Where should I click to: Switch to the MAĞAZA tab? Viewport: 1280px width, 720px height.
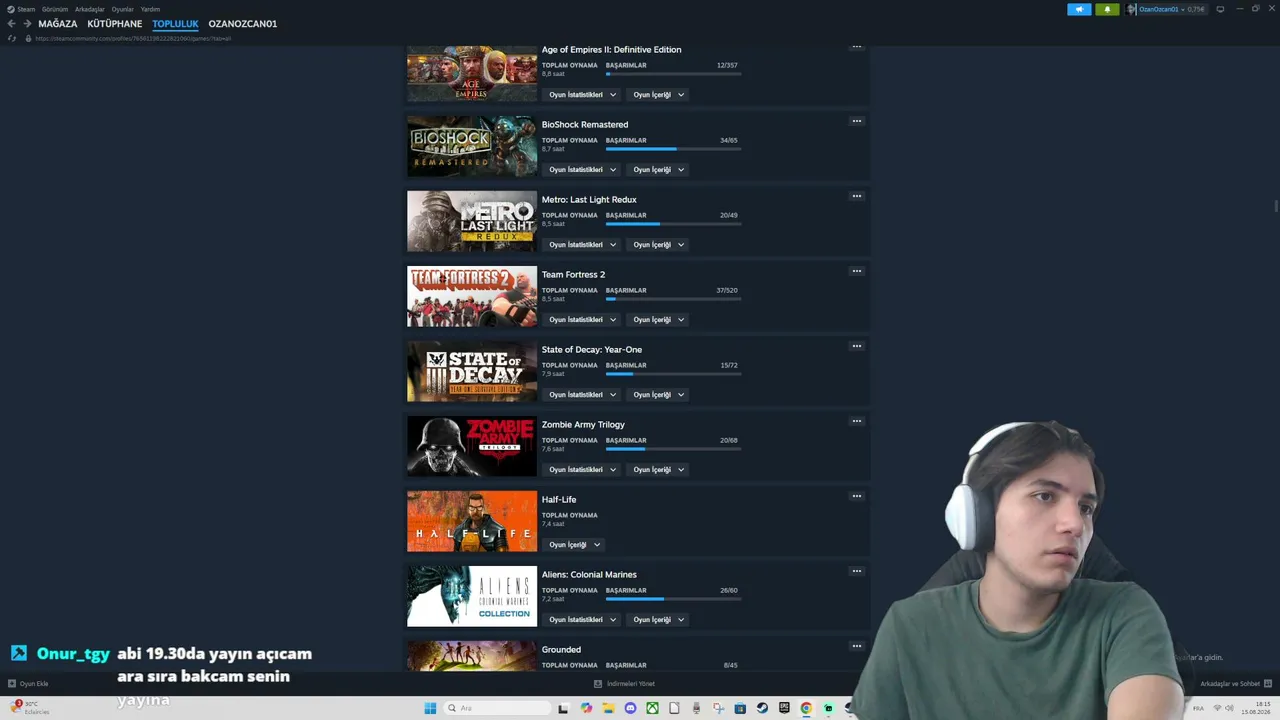click(x=58, y=24)
